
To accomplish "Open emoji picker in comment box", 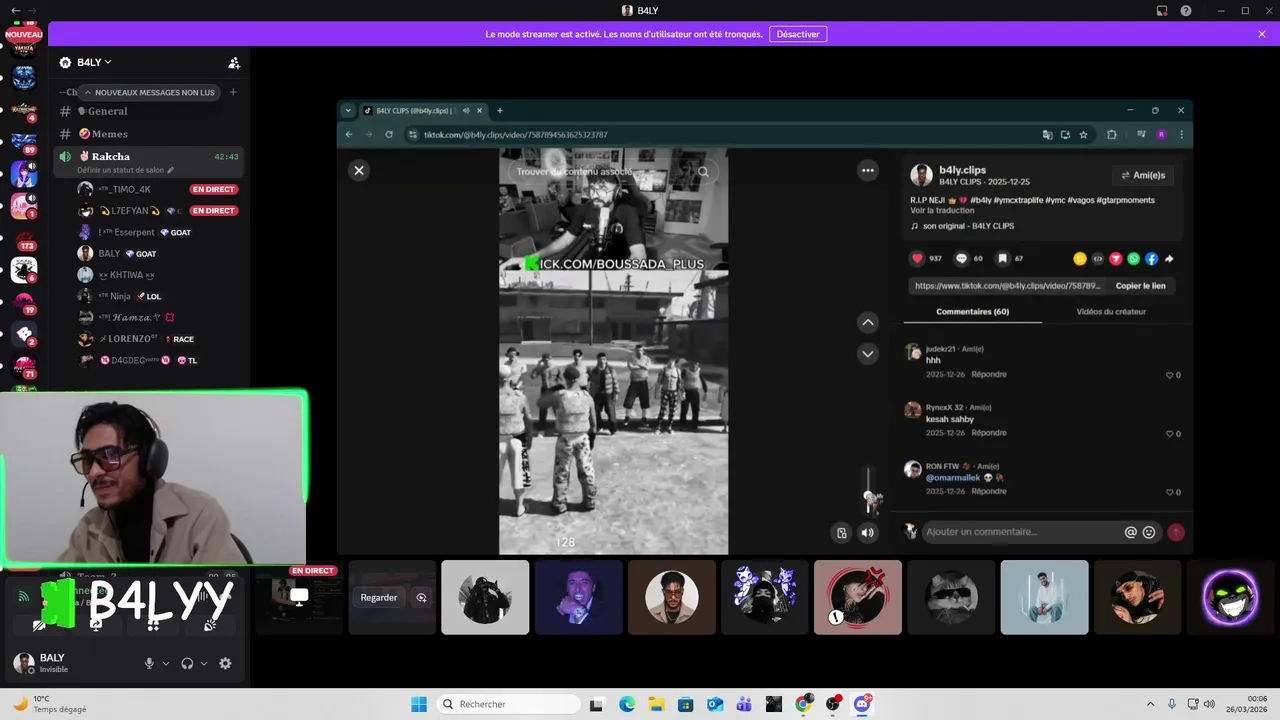I will 1149,532.
